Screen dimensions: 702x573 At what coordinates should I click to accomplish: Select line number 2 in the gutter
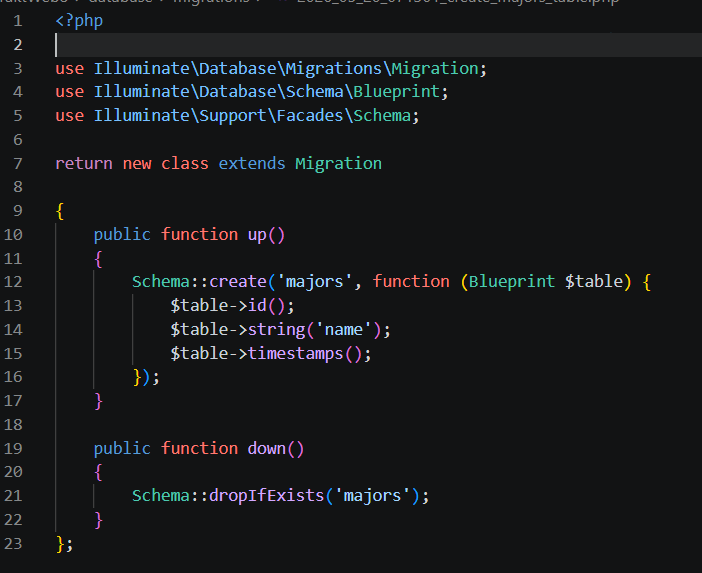click(x=17, y=45)
